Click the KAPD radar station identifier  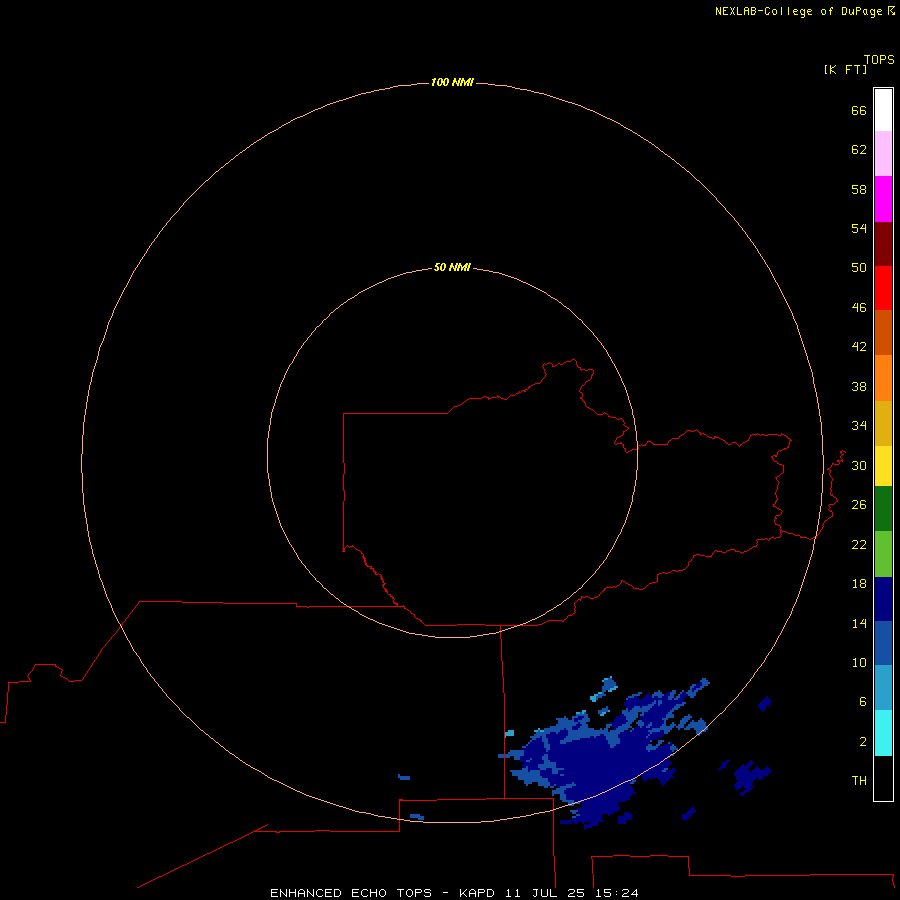point(476,893)
